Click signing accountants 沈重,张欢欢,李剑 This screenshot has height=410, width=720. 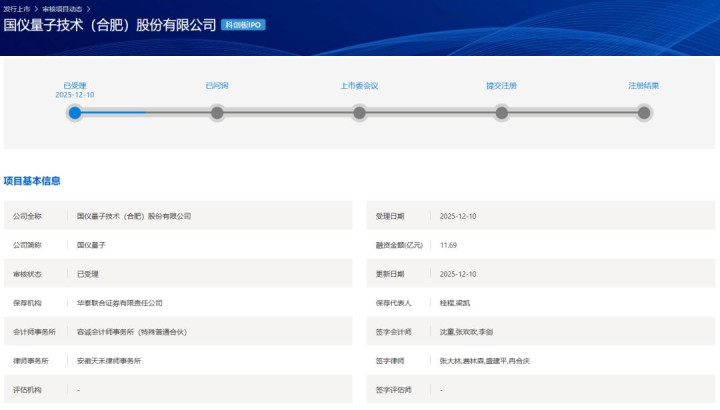click(x=465, y=332)
